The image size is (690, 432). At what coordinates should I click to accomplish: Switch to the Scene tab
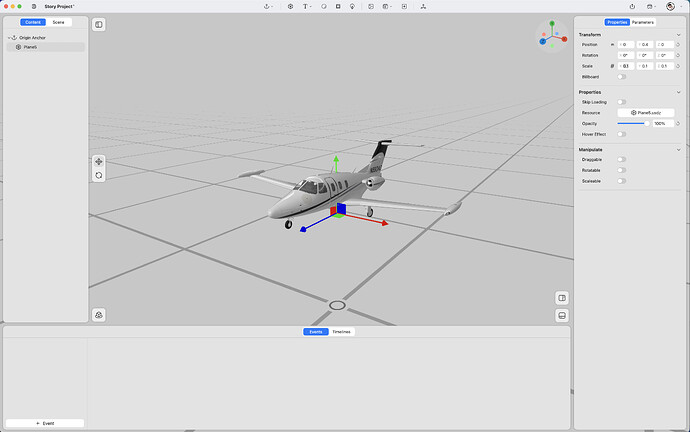click(x=59, y=22)
